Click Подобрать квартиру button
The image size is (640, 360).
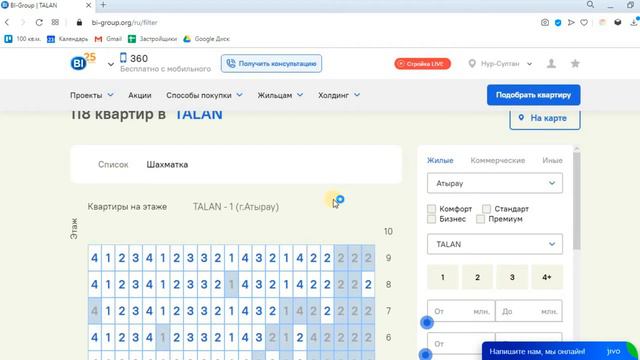tap(533, 95)
